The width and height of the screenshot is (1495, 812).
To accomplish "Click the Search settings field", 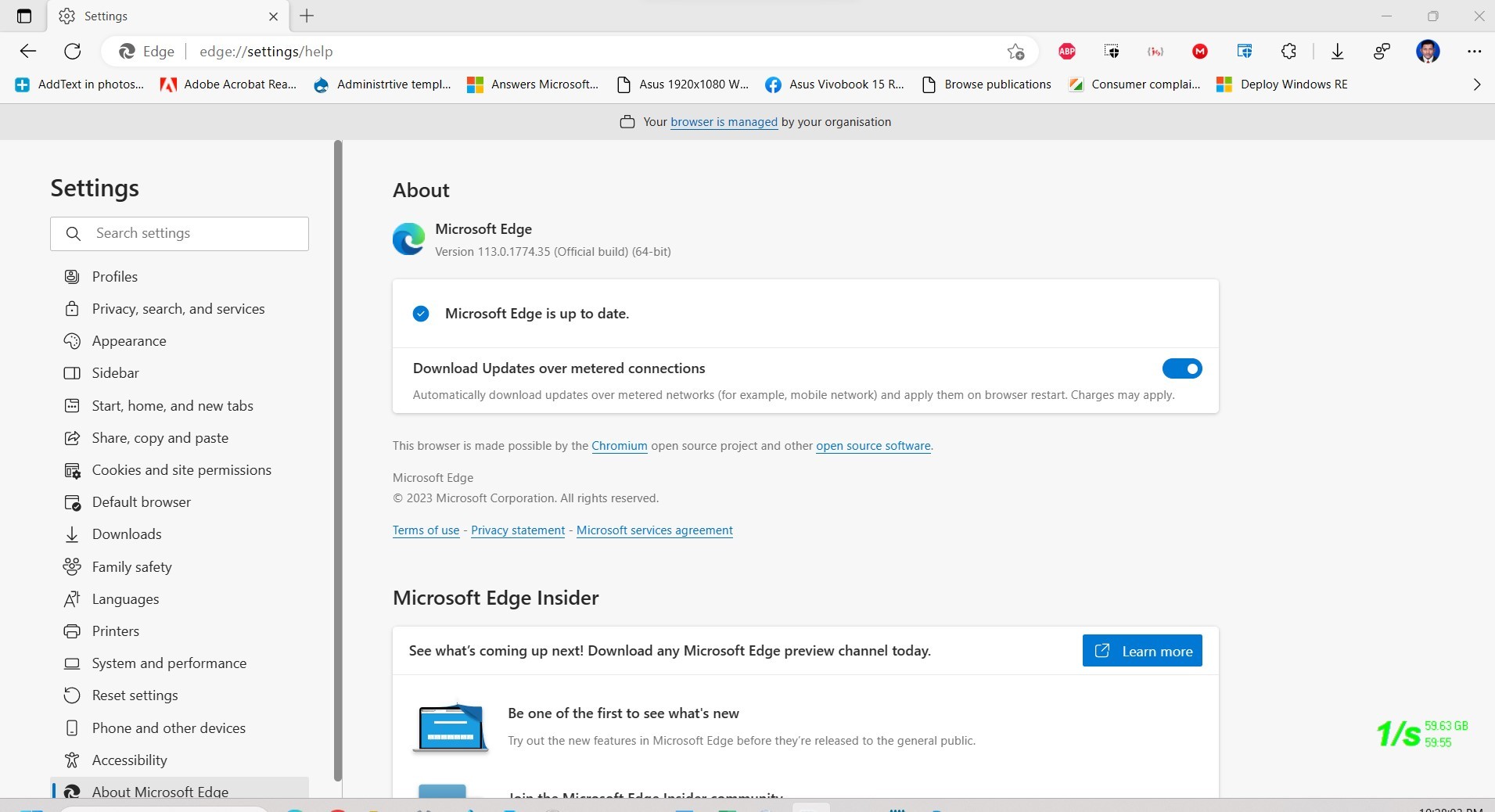I will tap(179, 234).
